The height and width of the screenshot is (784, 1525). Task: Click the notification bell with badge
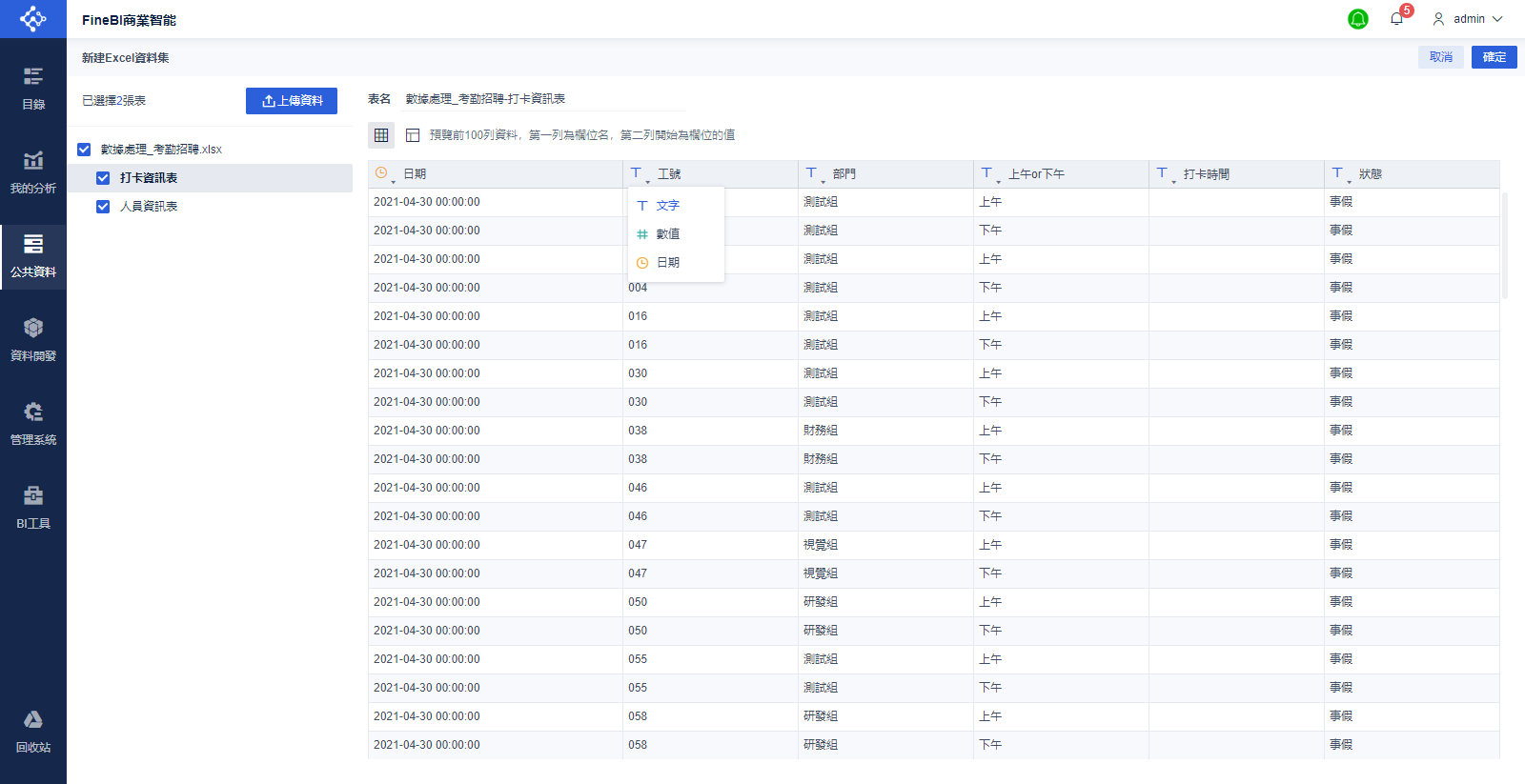(1396, 19)
